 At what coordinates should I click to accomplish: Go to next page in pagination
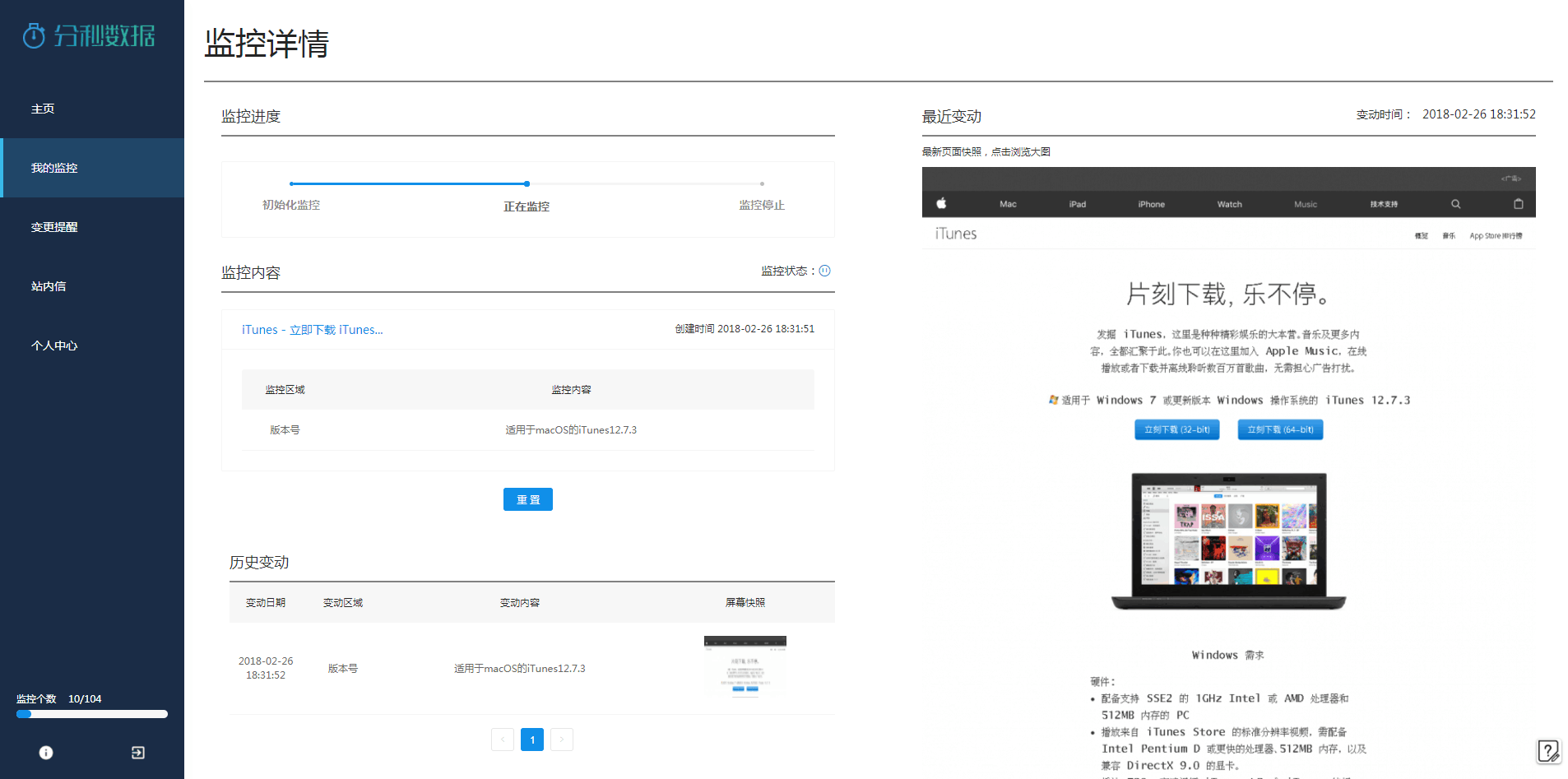(562, 740)
